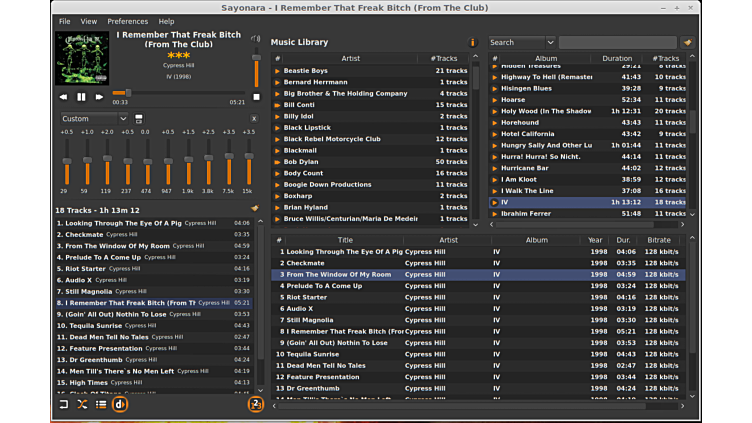Toggle dynamic playback mode
This screenshot has height=423, width=752.
coord(120,404)
